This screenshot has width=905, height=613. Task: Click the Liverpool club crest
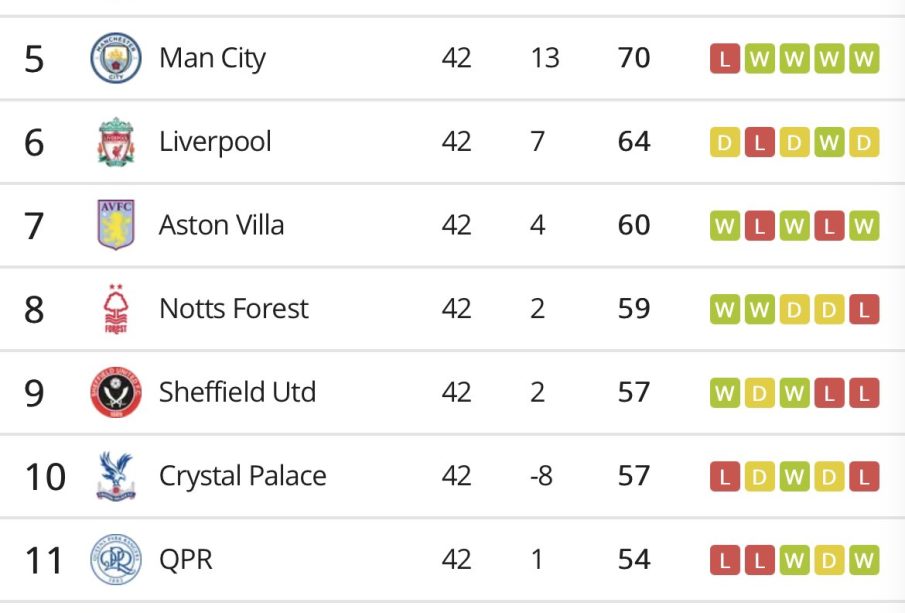[116, 141]
